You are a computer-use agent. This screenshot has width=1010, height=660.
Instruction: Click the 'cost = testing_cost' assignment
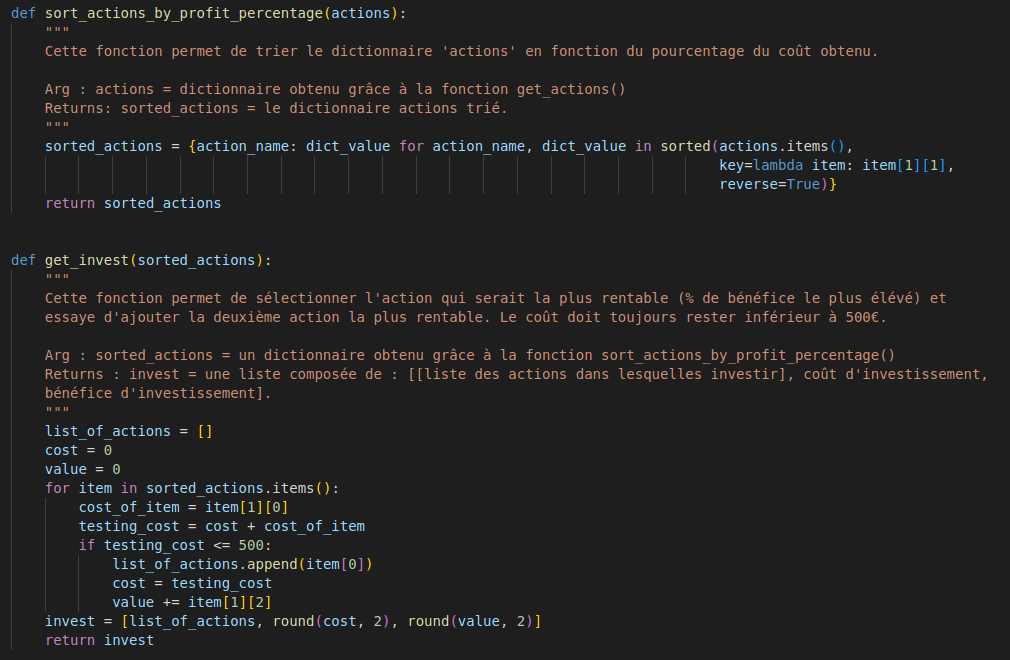click(x=192, y=583)
